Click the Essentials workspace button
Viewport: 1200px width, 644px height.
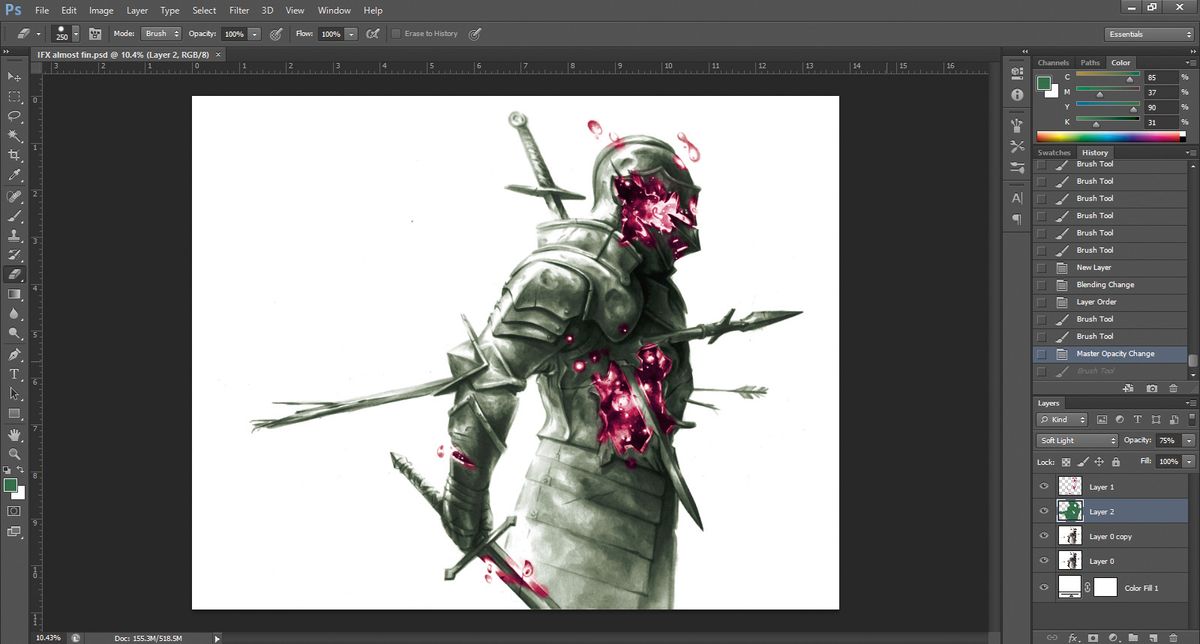(x=1145, y=32)
